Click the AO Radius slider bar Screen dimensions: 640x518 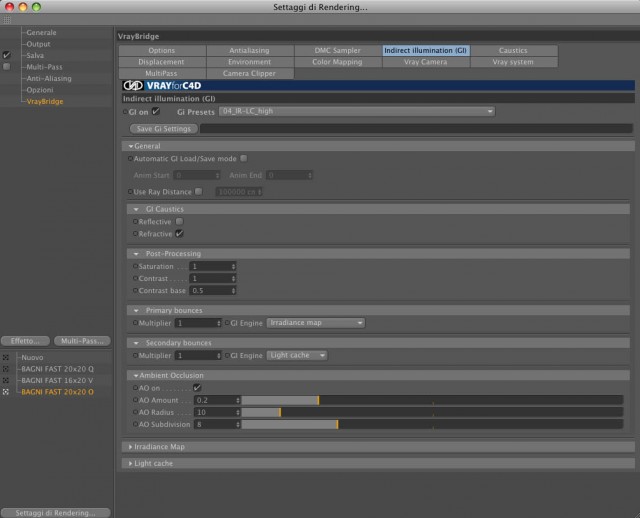click(432, 412)
